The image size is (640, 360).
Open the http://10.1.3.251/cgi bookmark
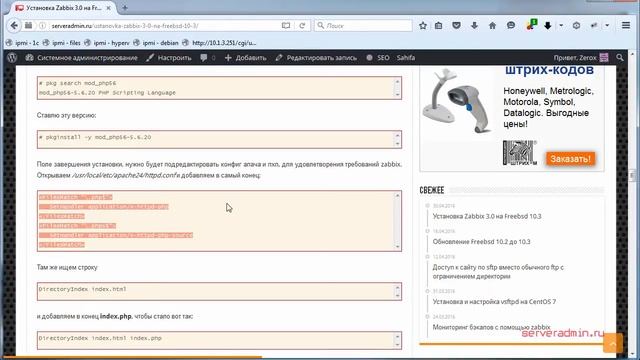pyautogui.click(x=219, y=42)
